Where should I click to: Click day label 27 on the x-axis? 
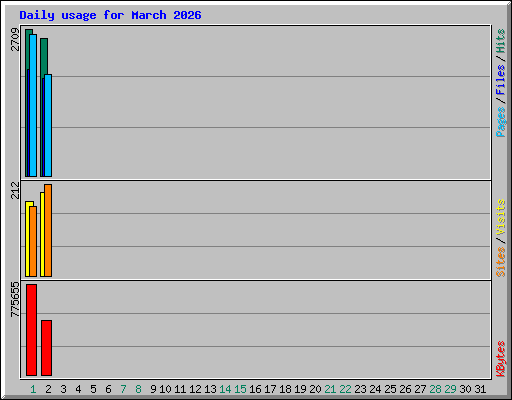click(x=420, y=389)
